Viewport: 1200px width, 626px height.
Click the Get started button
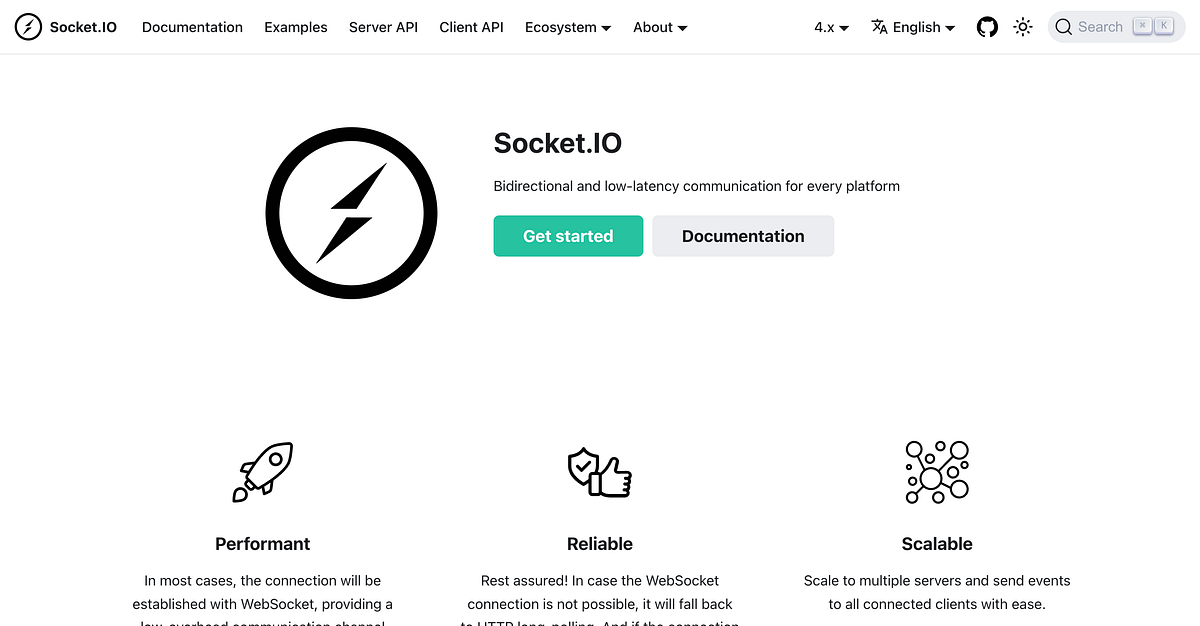[568, 236]
